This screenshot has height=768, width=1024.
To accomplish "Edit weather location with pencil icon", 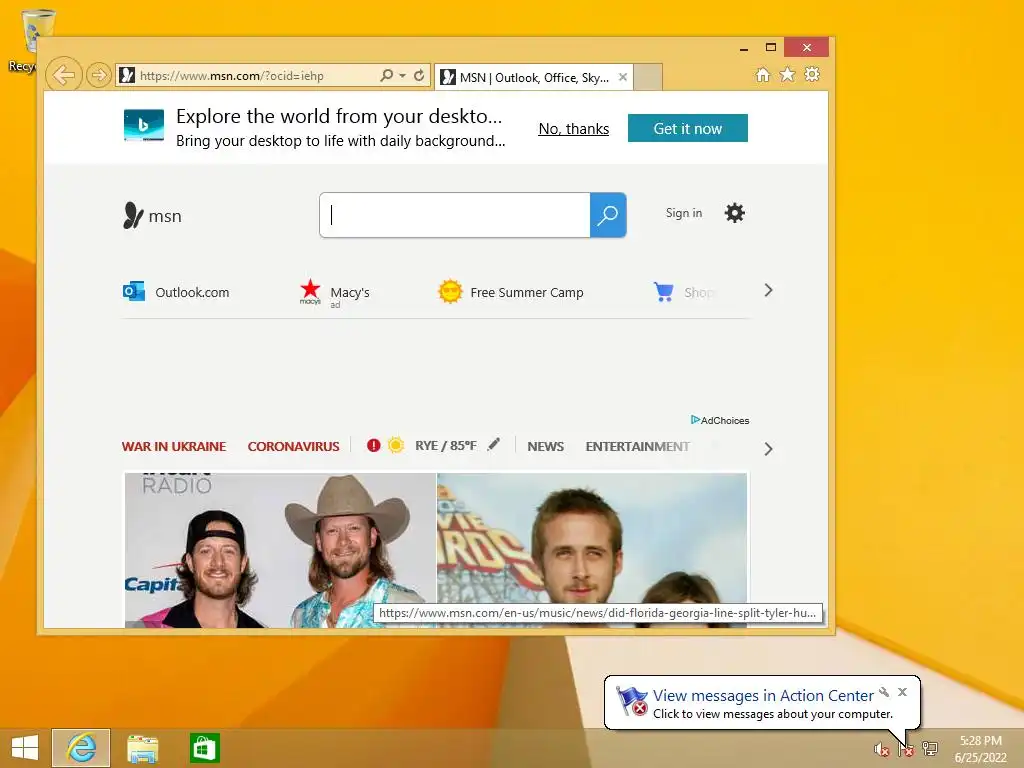I will (x=494, y=444).
